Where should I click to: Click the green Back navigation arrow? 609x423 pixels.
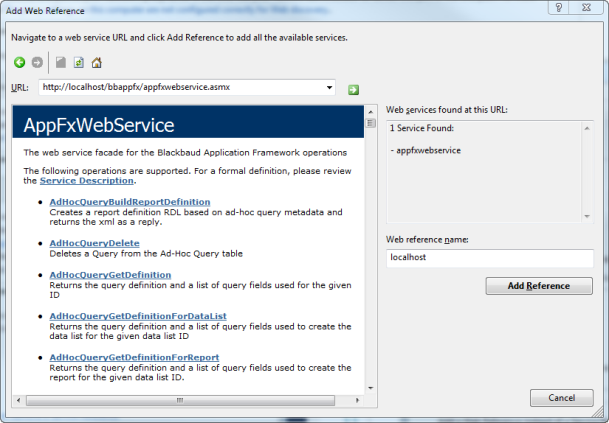[19, 63]
